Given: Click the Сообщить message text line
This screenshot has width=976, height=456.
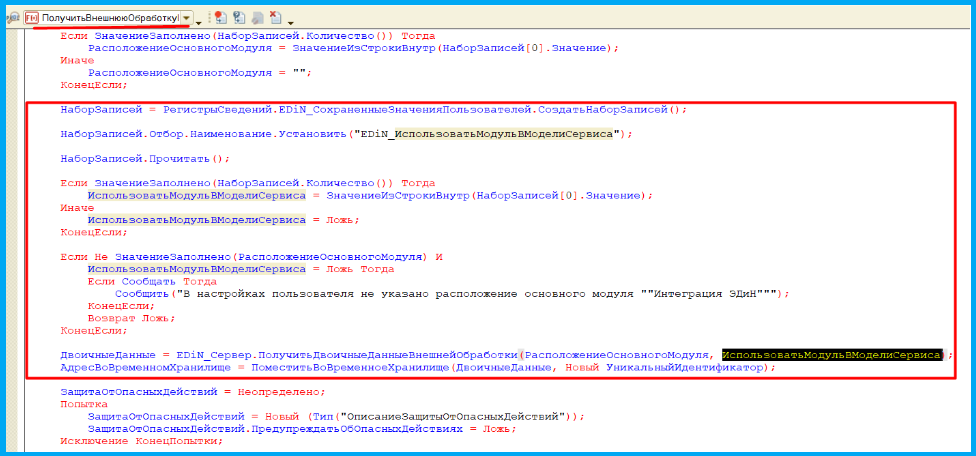Looking at the screenshot, I should pyautogui.click(x=450, y=294).
